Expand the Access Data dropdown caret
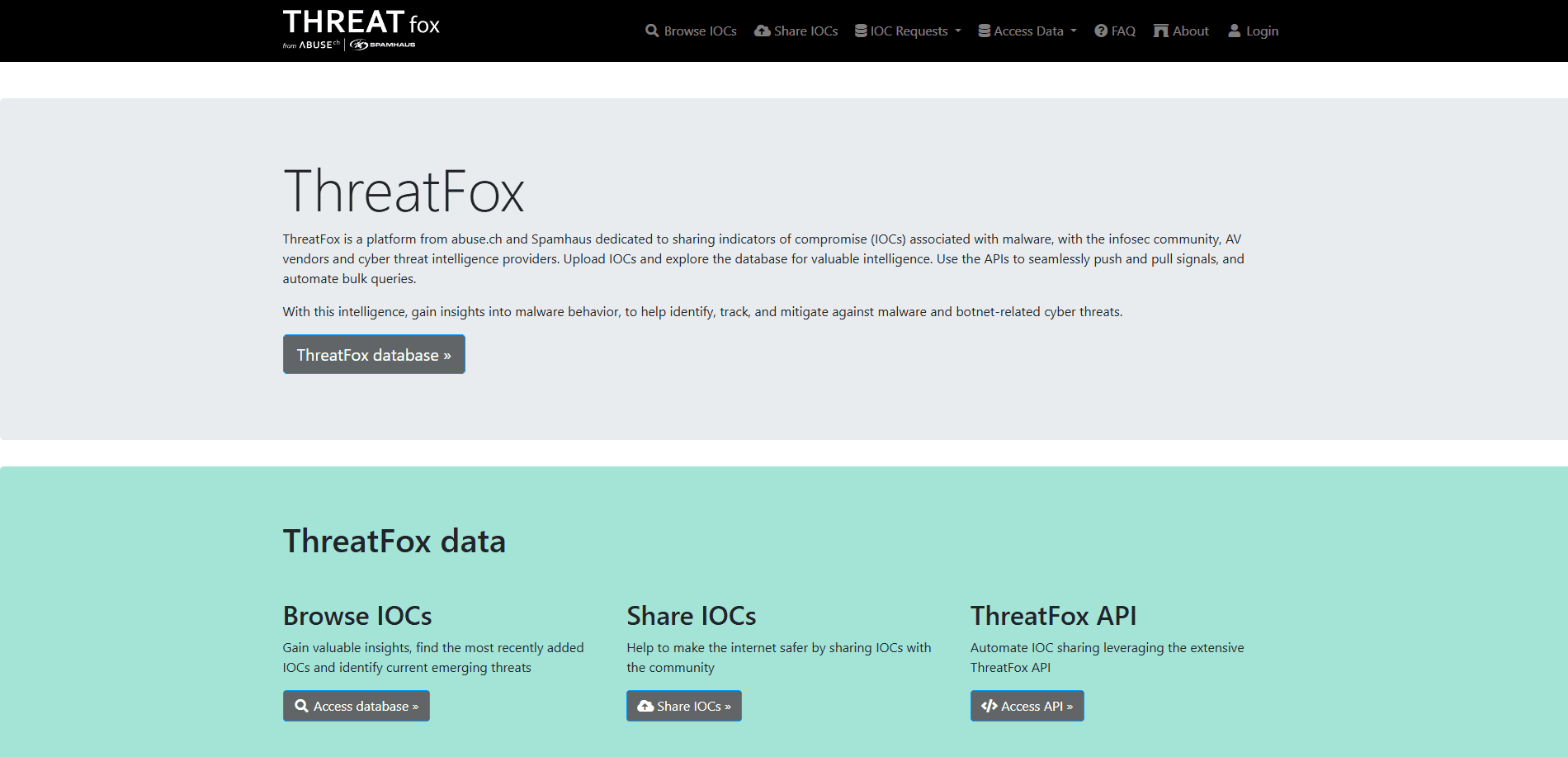Viewport: 1568px width, 757px height. tap(1074, 31)
